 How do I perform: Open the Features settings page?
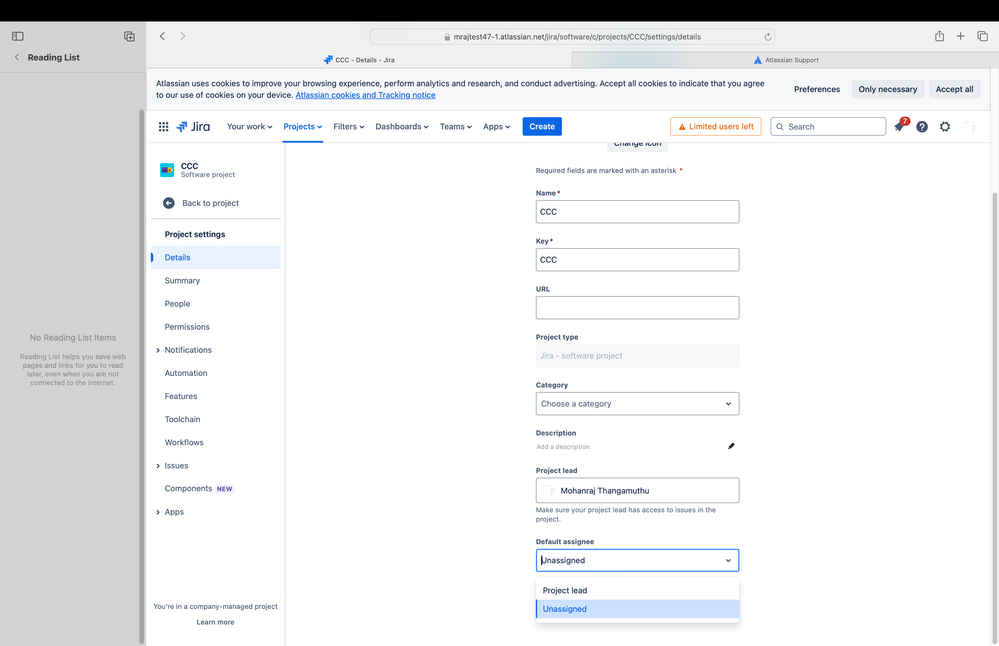[x=215, y=396]
